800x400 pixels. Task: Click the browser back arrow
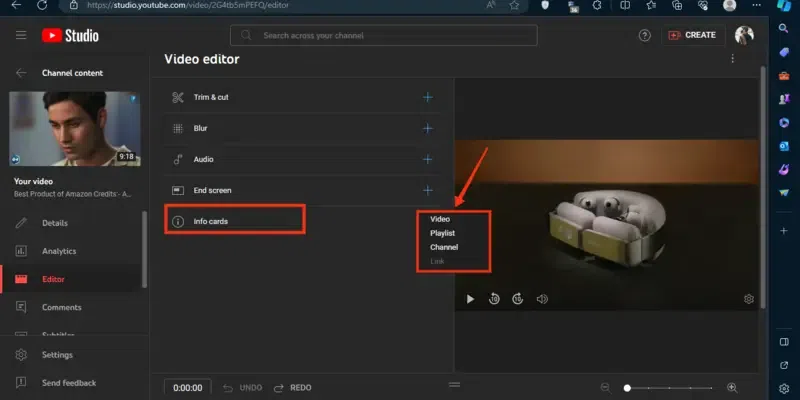point(16,5)
